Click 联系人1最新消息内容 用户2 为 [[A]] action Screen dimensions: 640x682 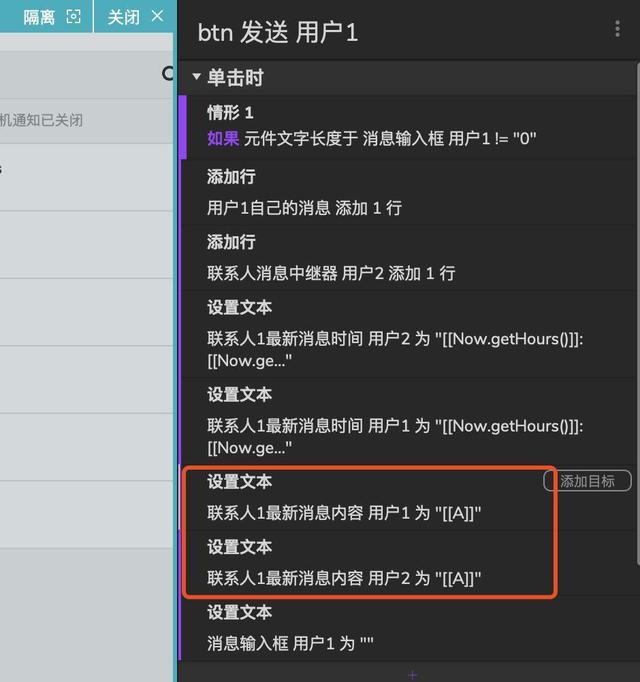click(x=344, y=578)
